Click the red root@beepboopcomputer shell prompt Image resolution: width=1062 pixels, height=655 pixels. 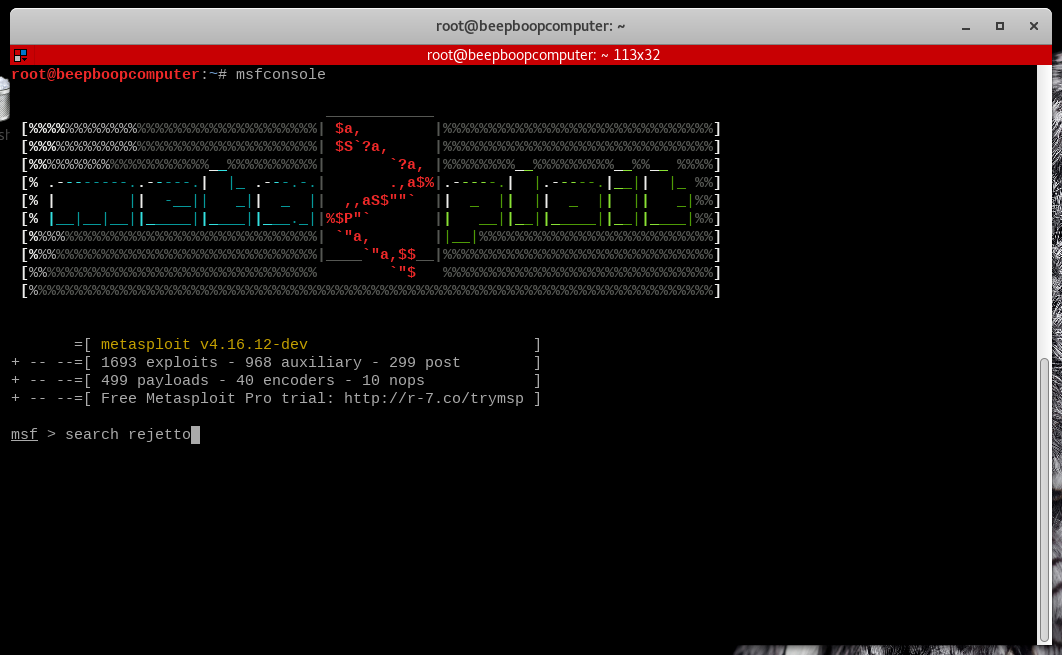(x=105, y=75)
